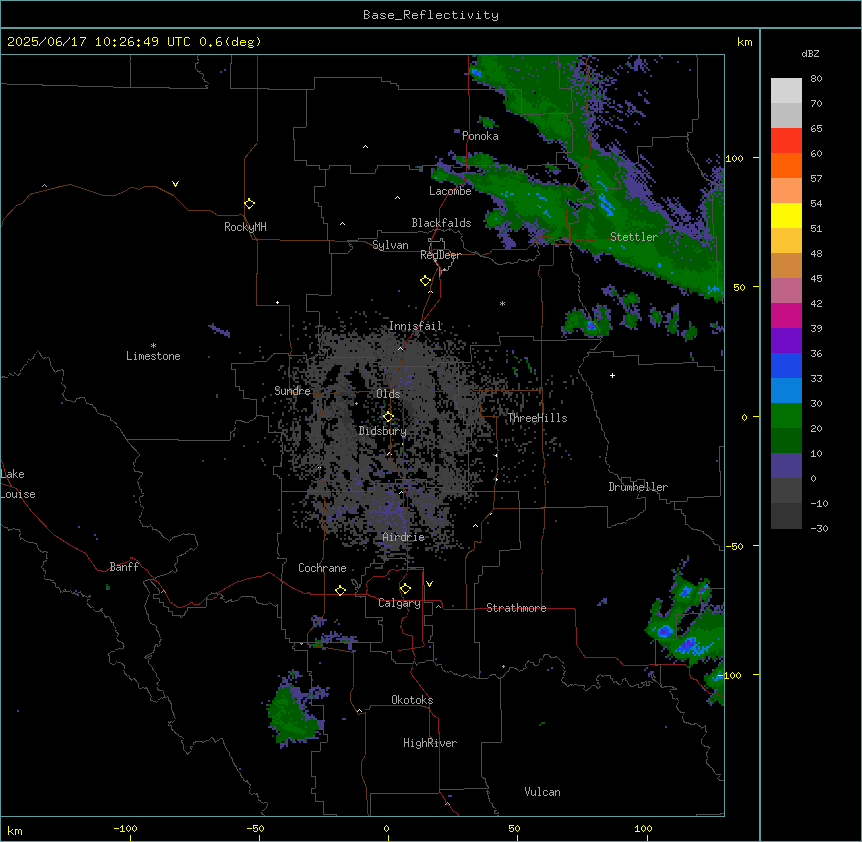The height and width of the screenshot is (842, 862).
Task: Select the Blackfalds label
Action: tap(441, 223)
